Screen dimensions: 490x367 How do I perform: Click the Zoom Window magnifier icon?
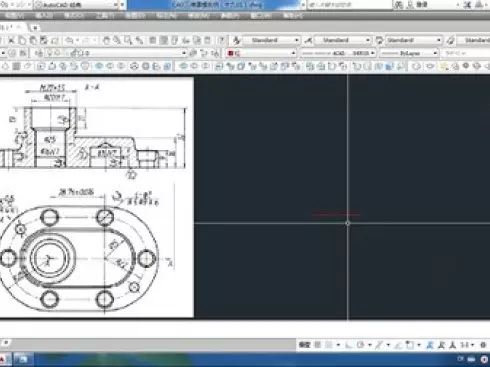pyautogui.click(x=128, y=41)
